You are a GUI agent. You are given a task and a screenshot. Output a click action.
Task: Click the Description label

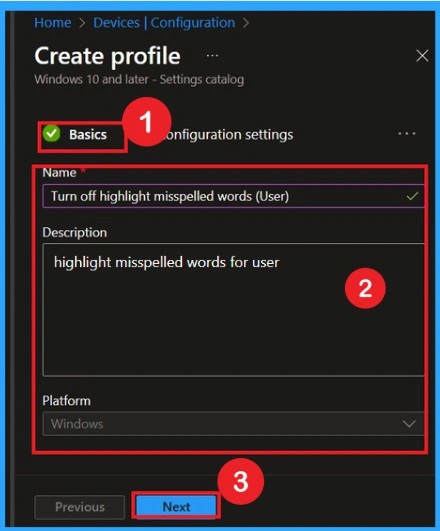pos(75,233)
